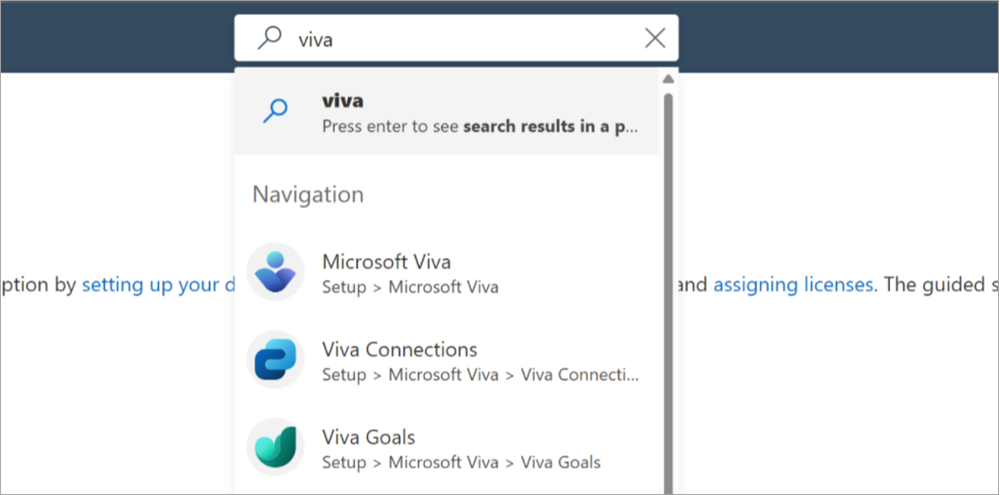Open the Microsoft Viva navigation result

446,273
